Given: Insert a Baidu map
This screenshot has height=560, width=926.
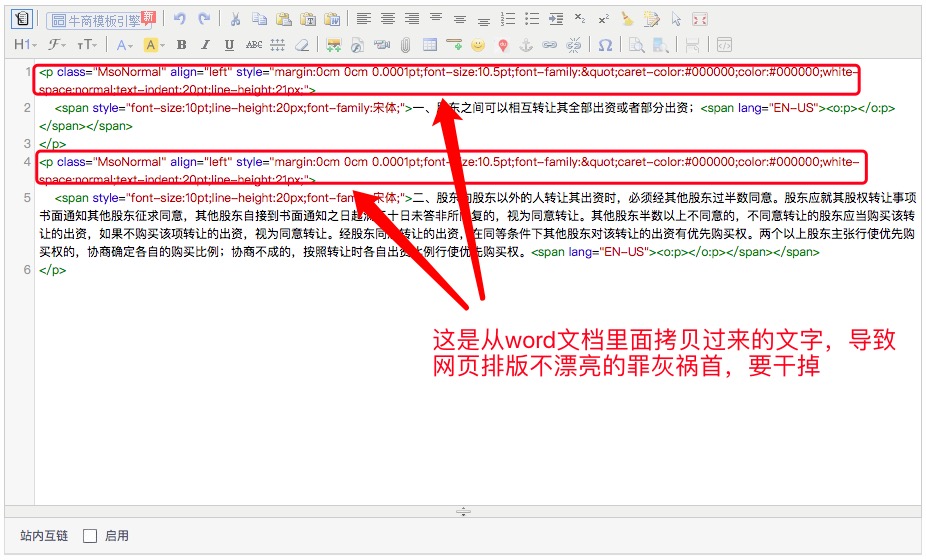Looking at the screenshot, I should [x=503, y=45].
